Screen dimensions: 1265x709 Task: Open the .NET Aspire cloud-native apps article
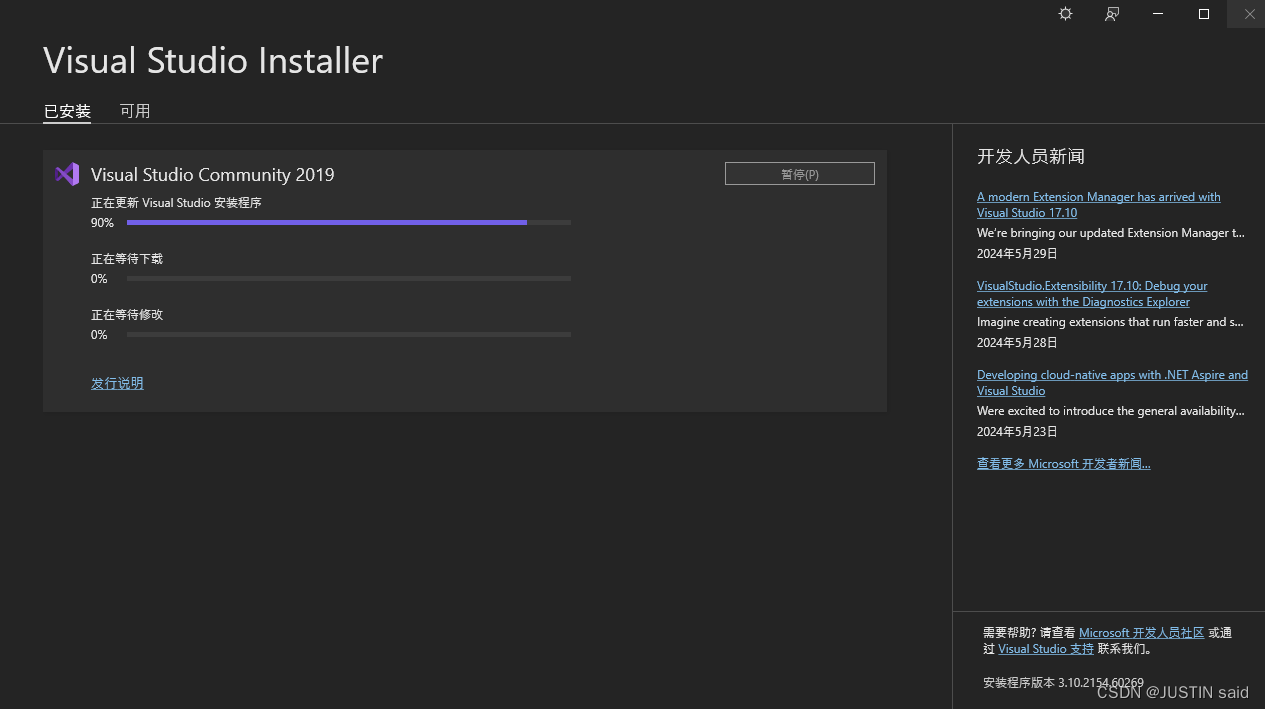click(1112, 383)
